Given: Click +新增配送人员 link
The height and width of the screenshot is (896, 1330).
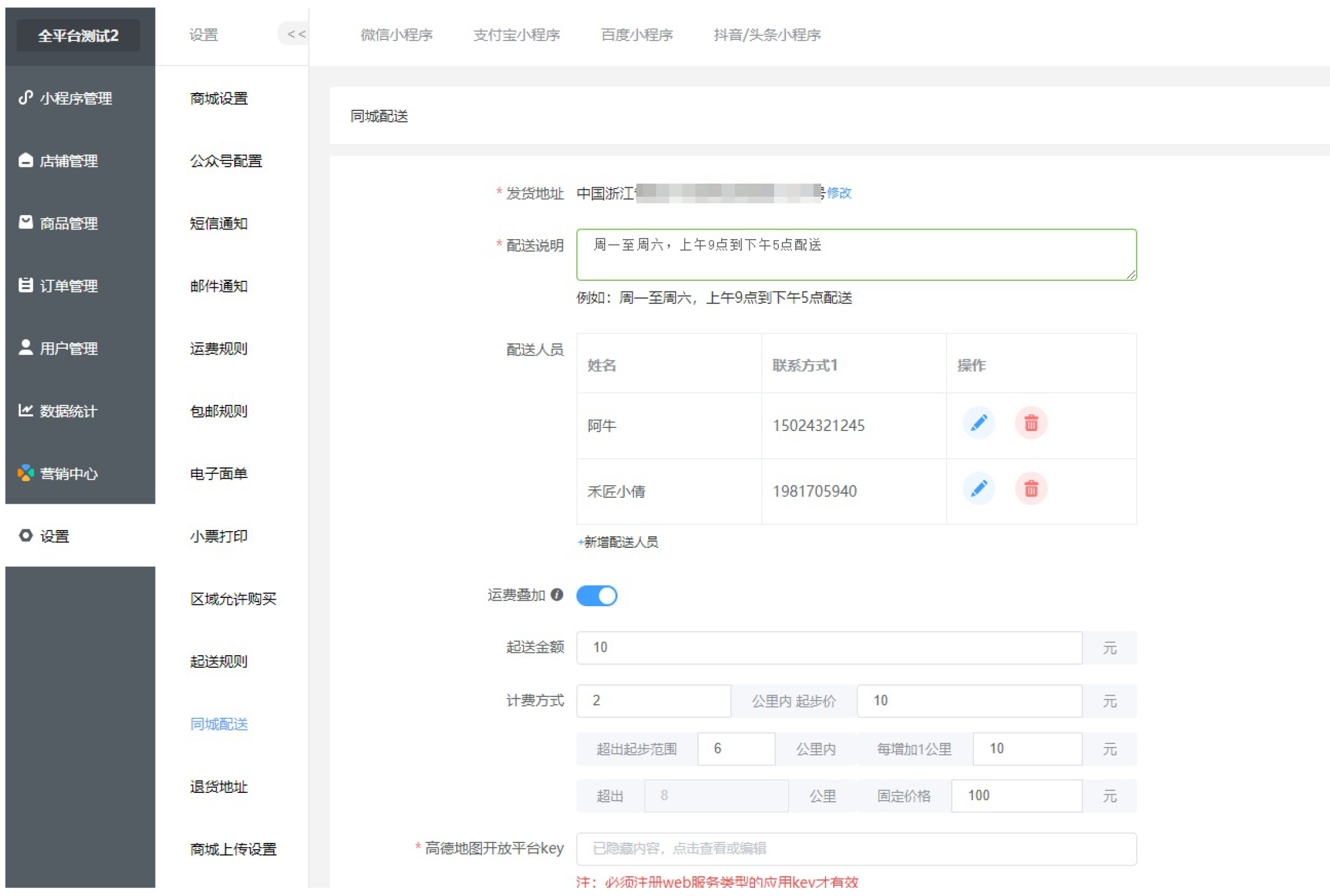Looking at the screenshot, I should pos(618,542).
